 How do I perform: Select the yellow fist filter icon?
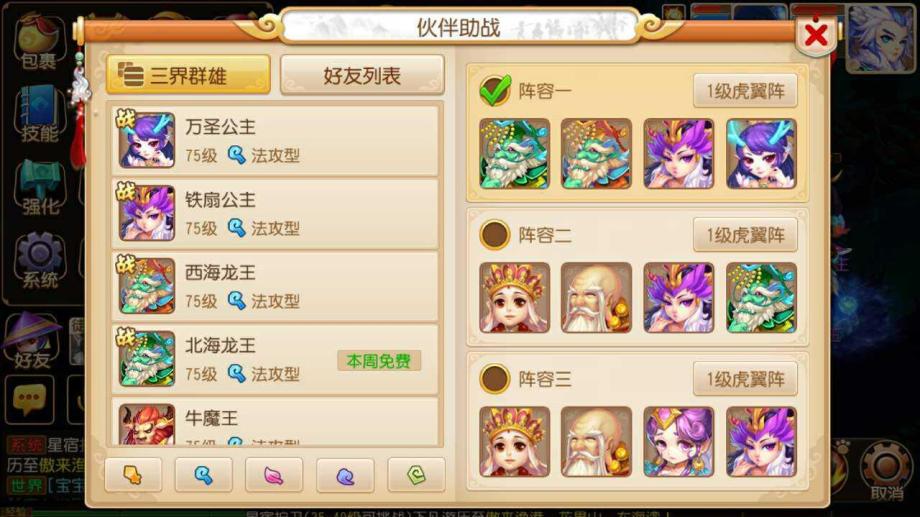pyautogui.click(x=133, y=475)
